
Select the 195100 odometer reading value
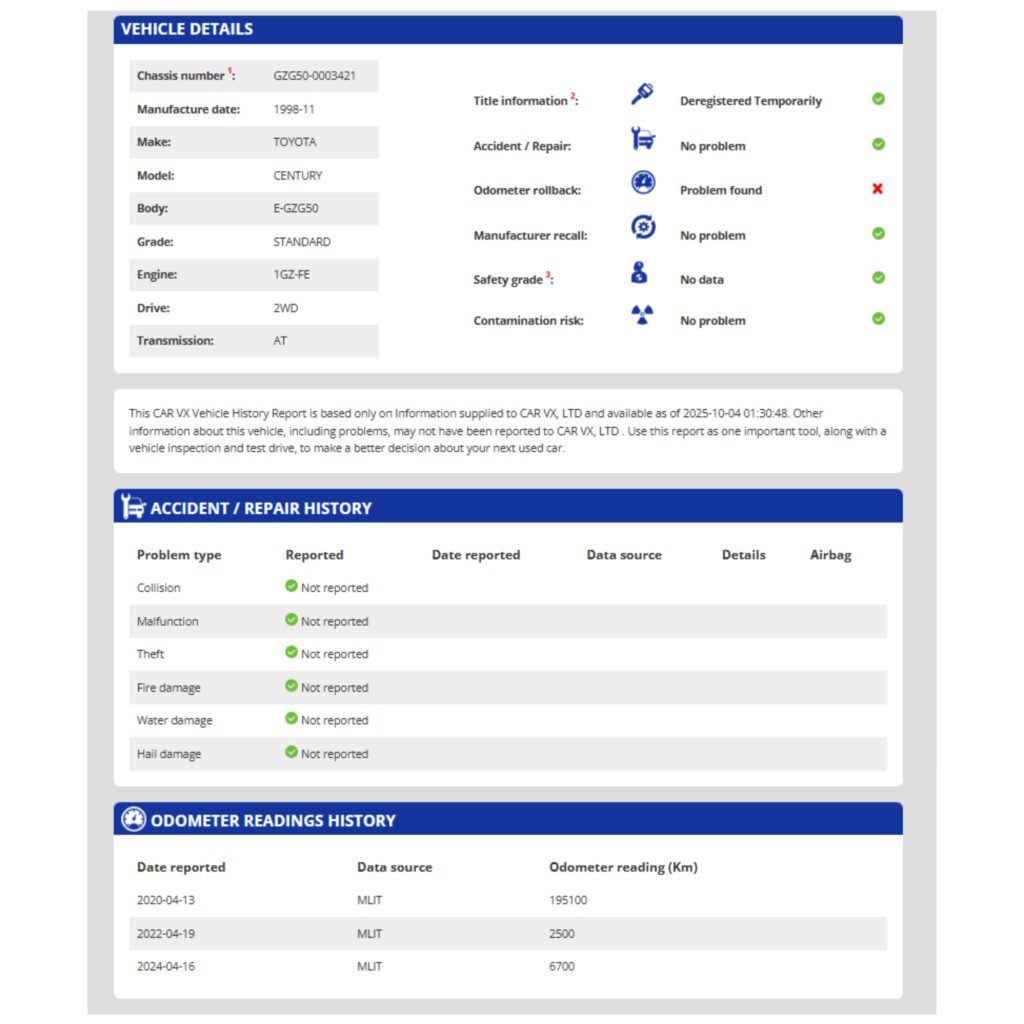click(x=568, y=900)
